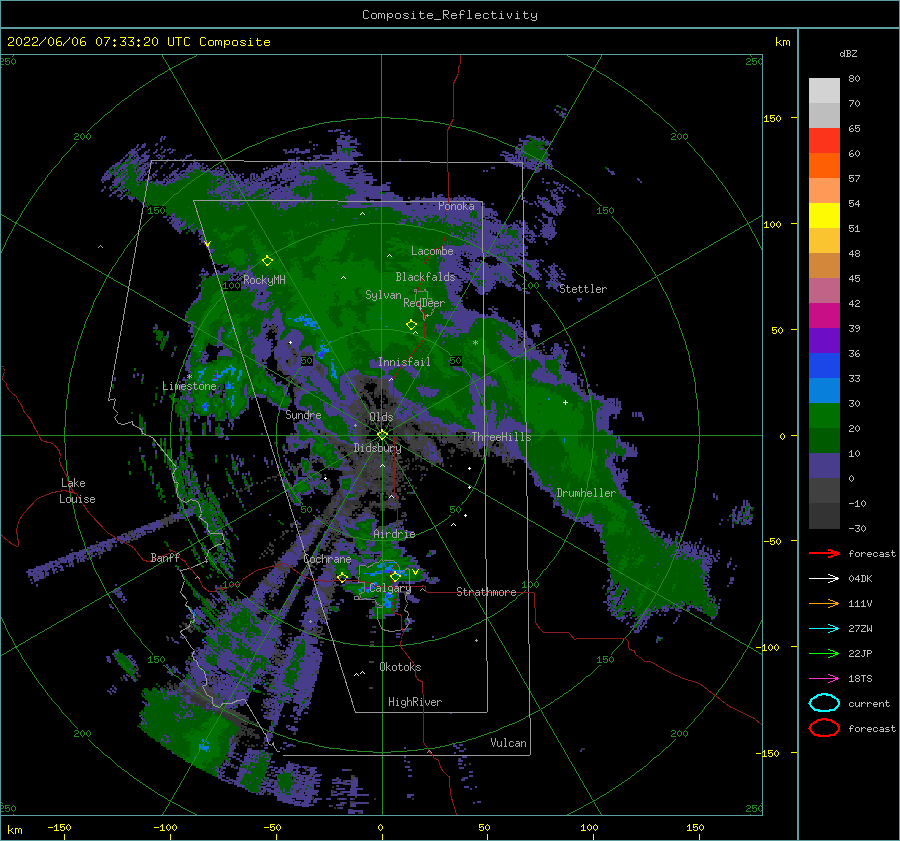Click the red 'forecast' ellipse legend icon

[824, 728]
